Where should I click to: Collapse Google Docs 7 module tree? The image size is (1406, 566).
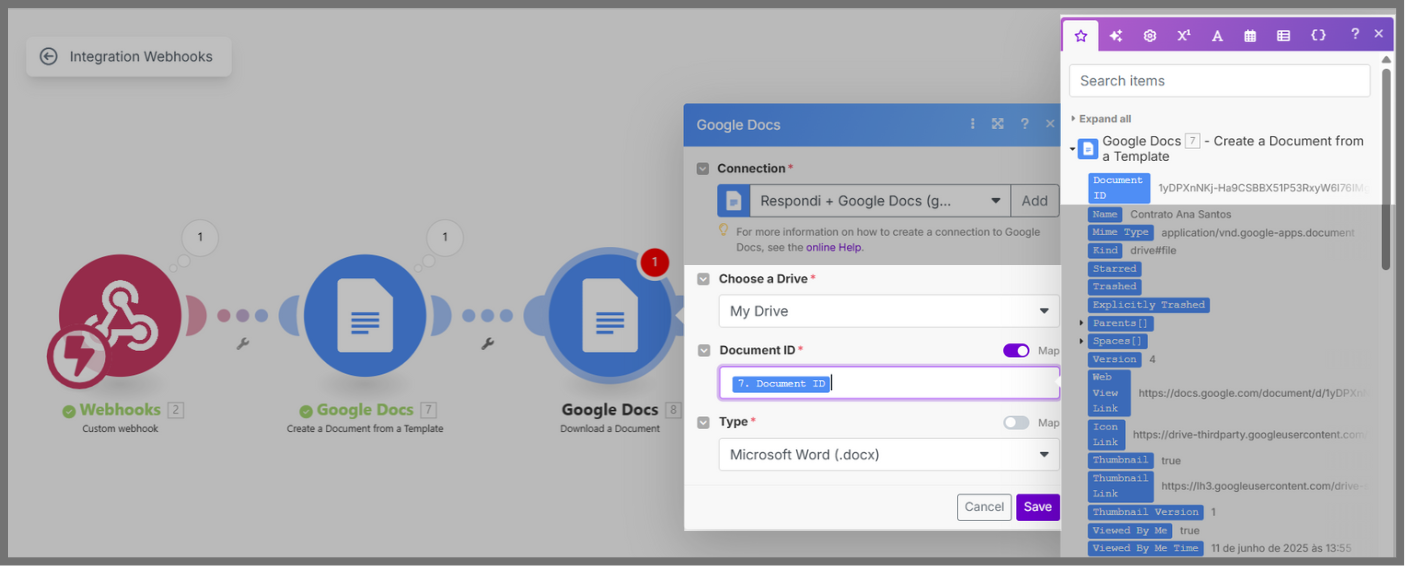[x=1072, y=149]
